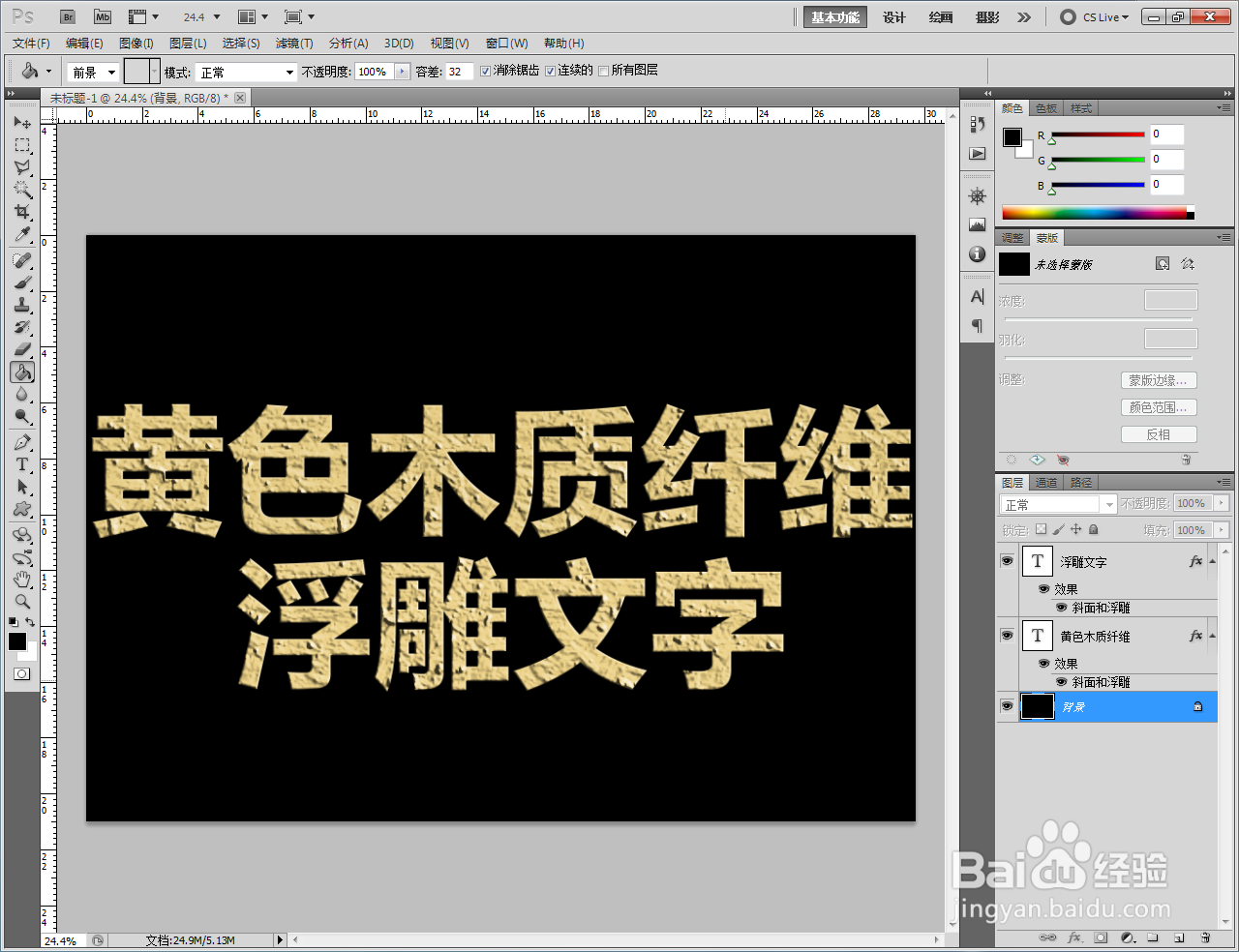Toggle the 消除锯齿 anti-alias checkbox
The image size is (1239, 952).
486,71
